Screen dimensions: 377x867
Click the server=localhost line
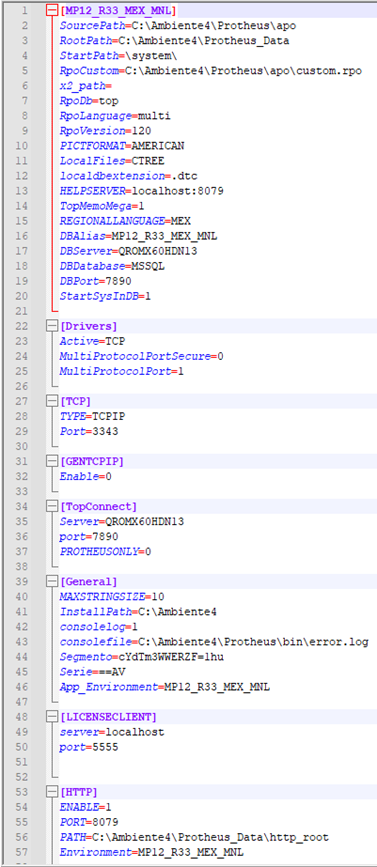pyautogui.click(x=112, y=732)
